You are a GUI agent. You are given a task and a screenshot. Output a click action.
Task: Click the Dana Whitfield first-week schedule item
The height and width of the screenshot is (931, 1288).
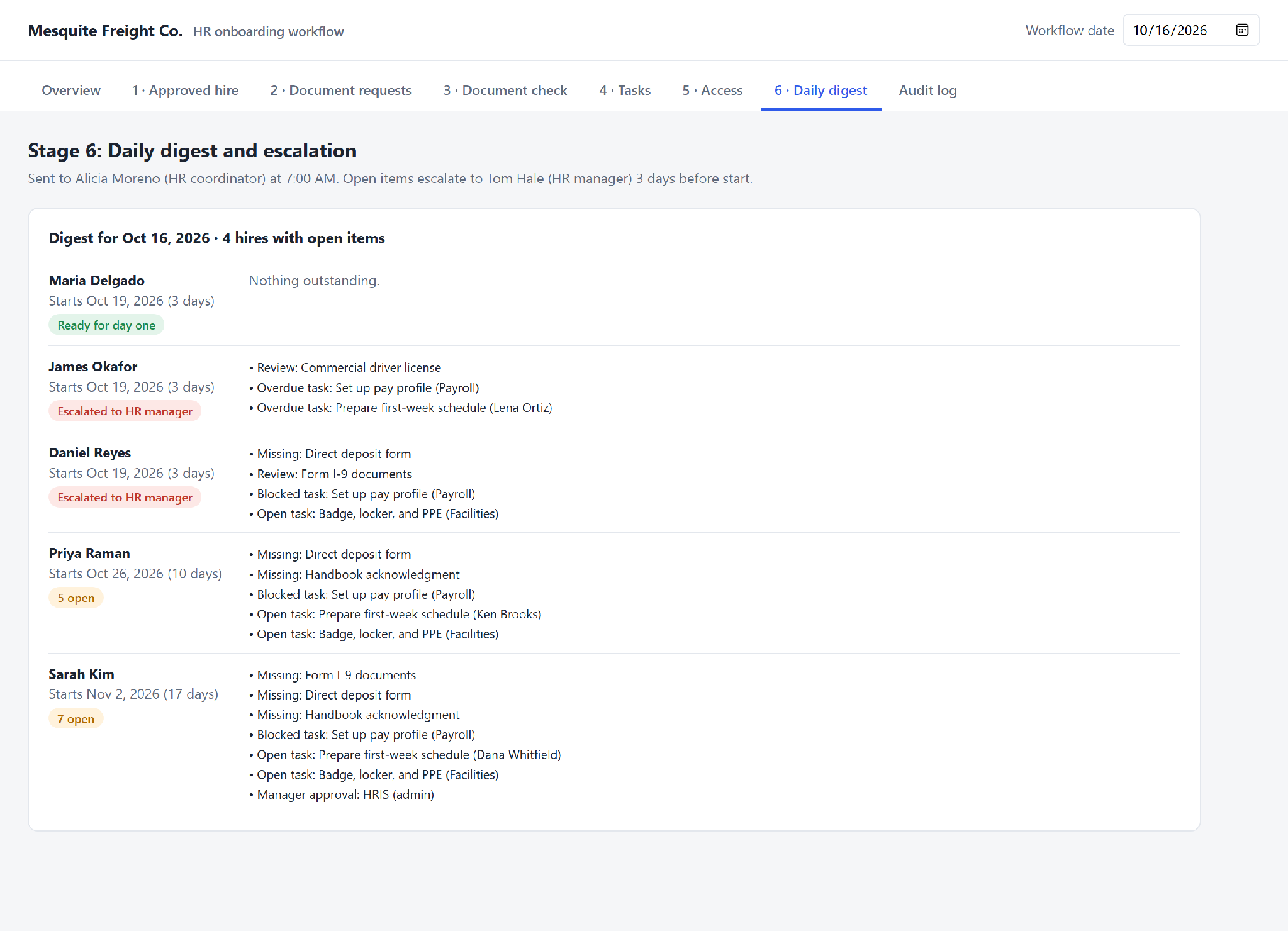tap(405, 755)
